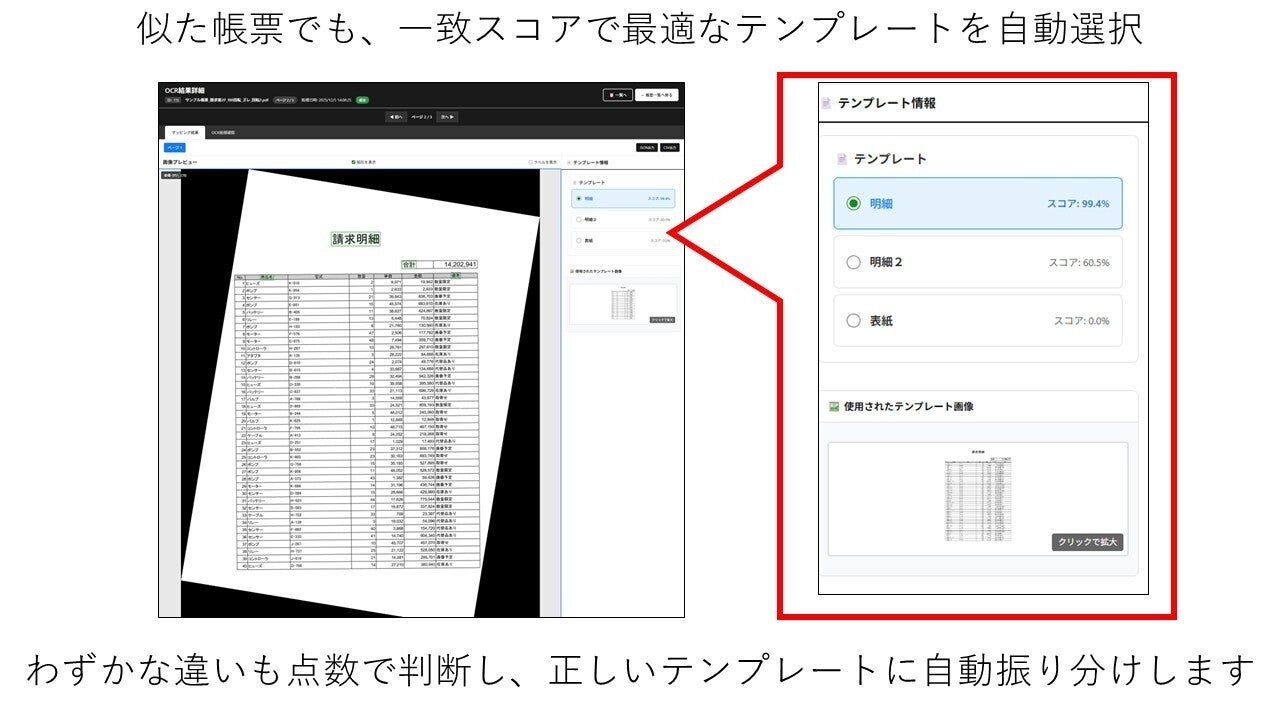Click the JSON出力 export button

pos(646,147)
